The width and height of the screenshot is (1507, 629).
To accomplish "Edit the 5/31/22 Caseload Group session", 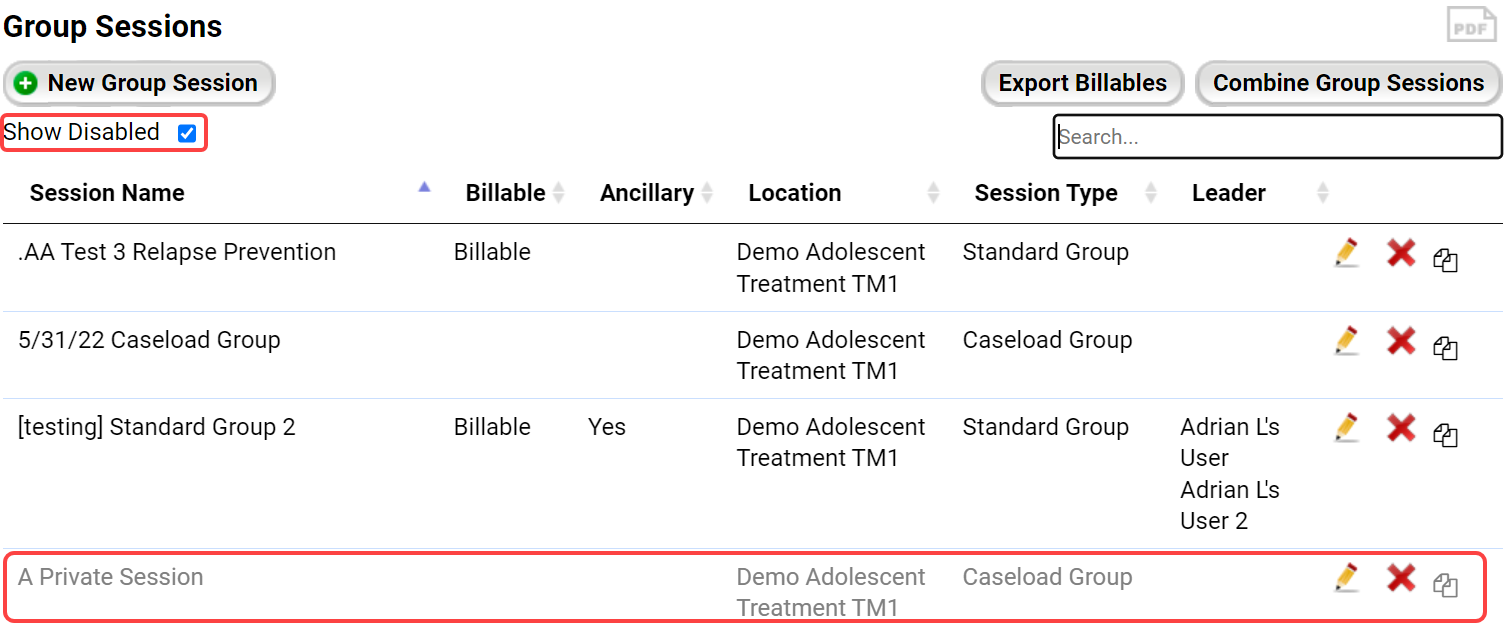I will click(1347, 341).
